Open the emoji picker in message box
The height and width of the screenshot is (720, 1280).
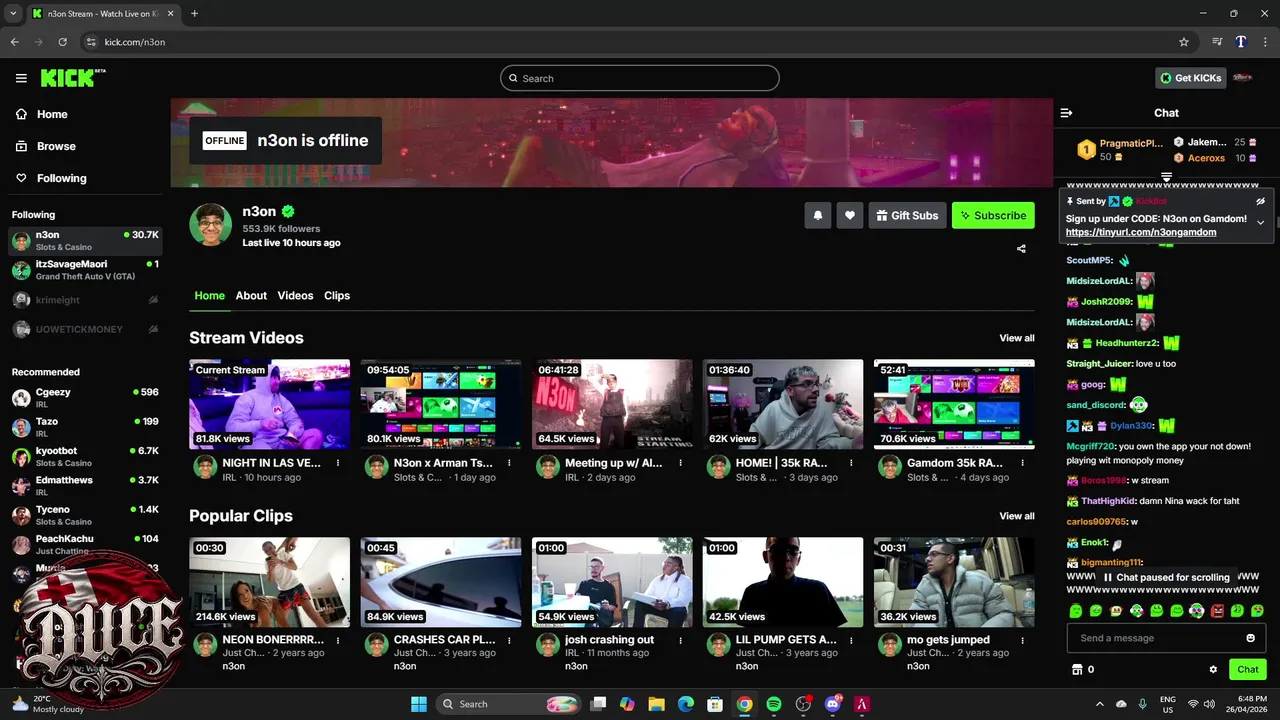click(x=1250, y=638)
